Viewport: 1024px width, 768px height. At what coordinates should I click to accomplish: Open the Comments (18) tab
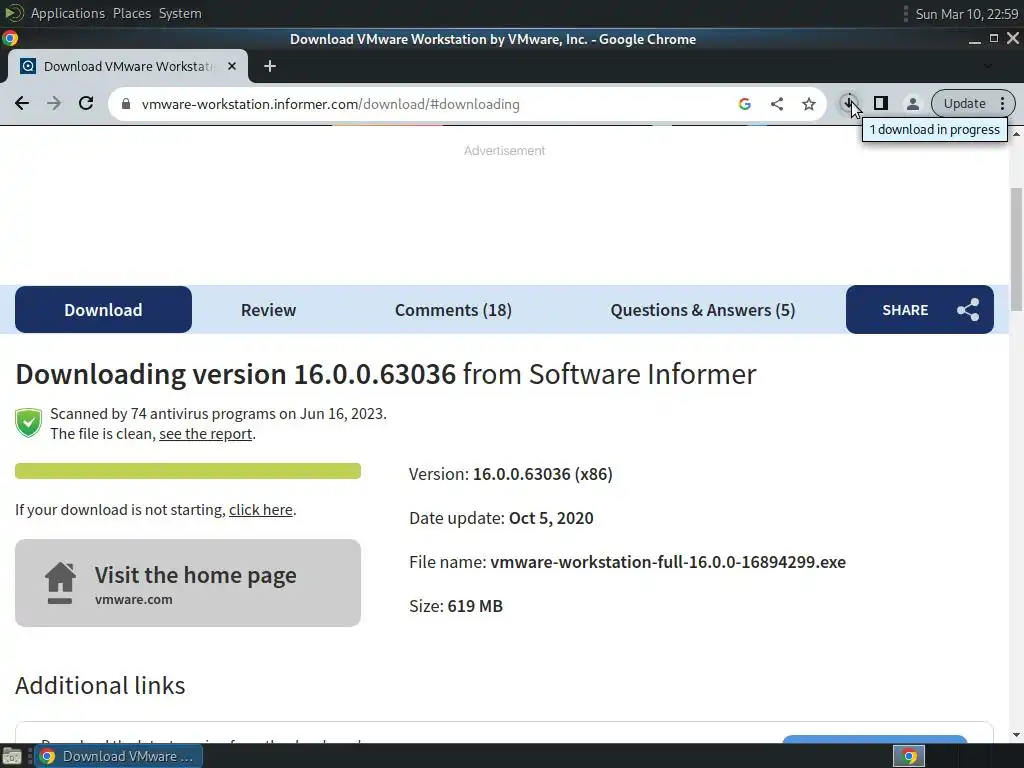(453, 310)
